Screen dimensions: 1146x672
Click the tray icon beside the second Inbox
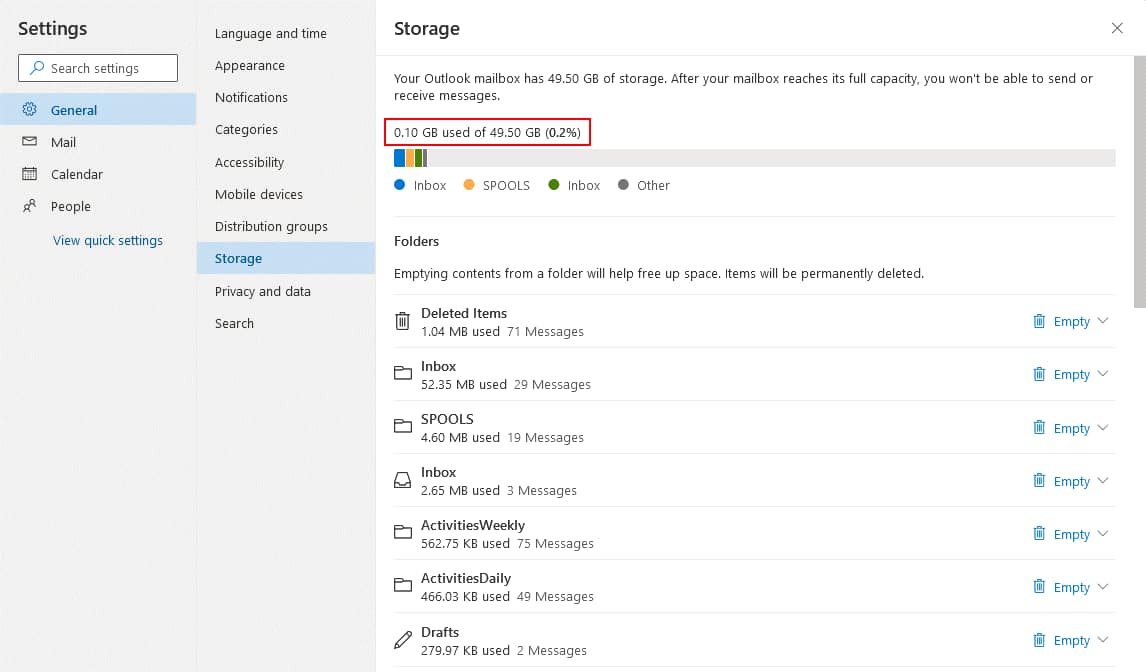click(402, 480)
